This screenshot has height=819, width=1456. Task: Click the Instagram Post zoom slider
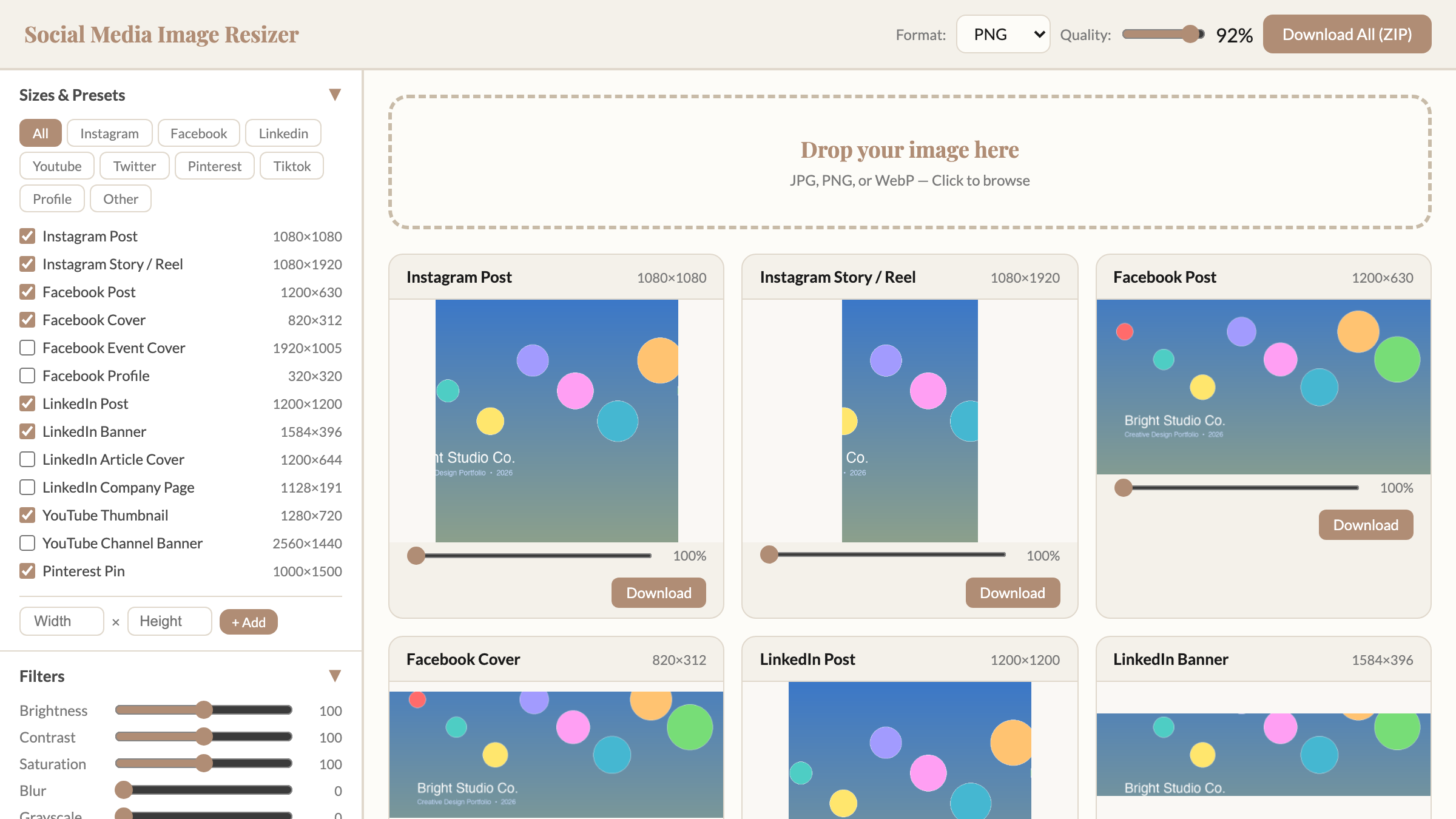[x=529, y=555]
